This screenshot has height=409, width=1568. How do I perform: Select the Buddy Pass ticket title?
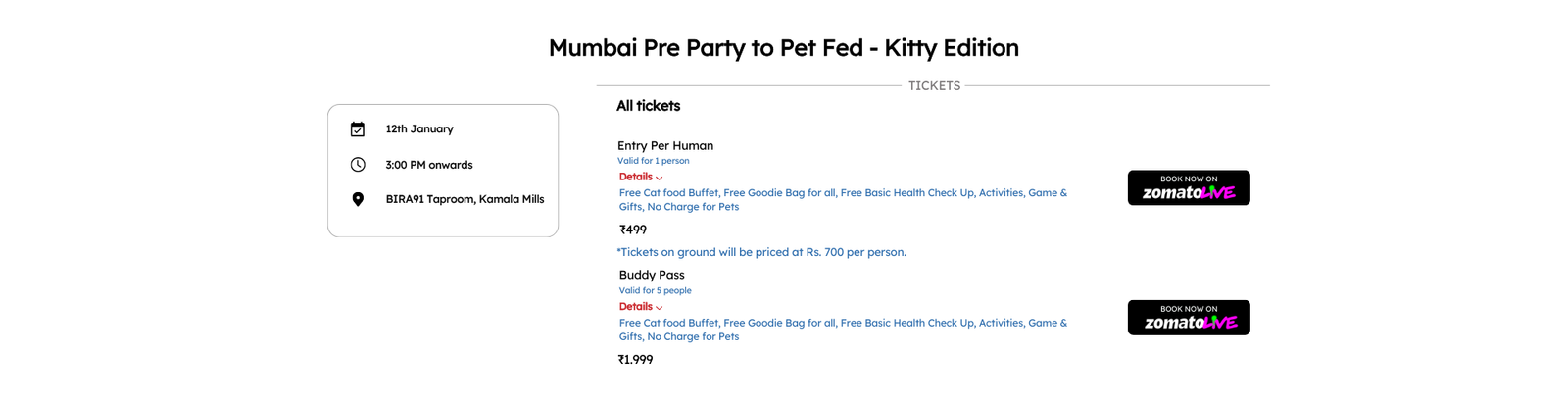[x=652, y=275]
